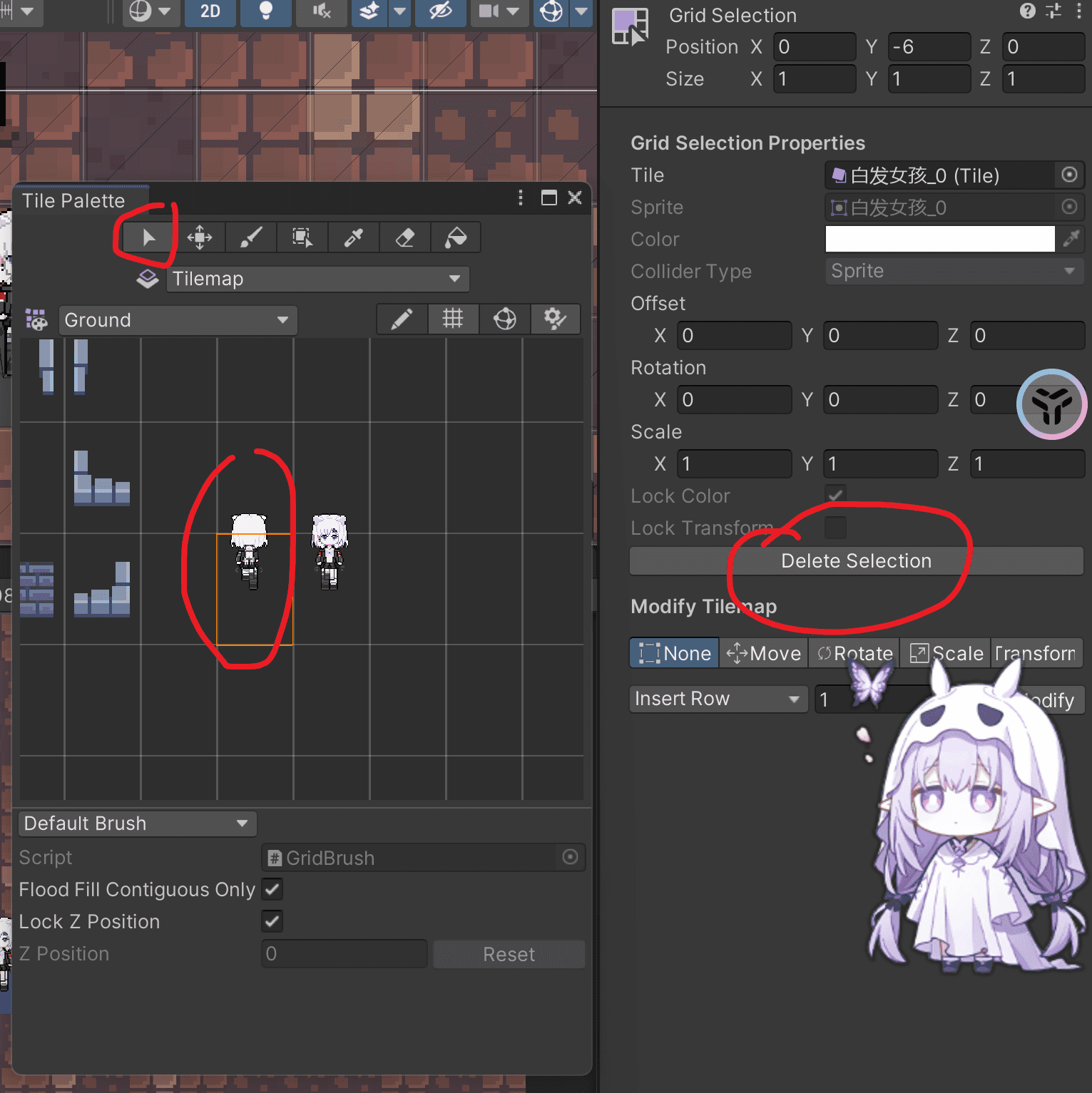Select the Move tool in Tile Palette
The height and width of the screenshot is (1093, 1092).
pos(200,237)
